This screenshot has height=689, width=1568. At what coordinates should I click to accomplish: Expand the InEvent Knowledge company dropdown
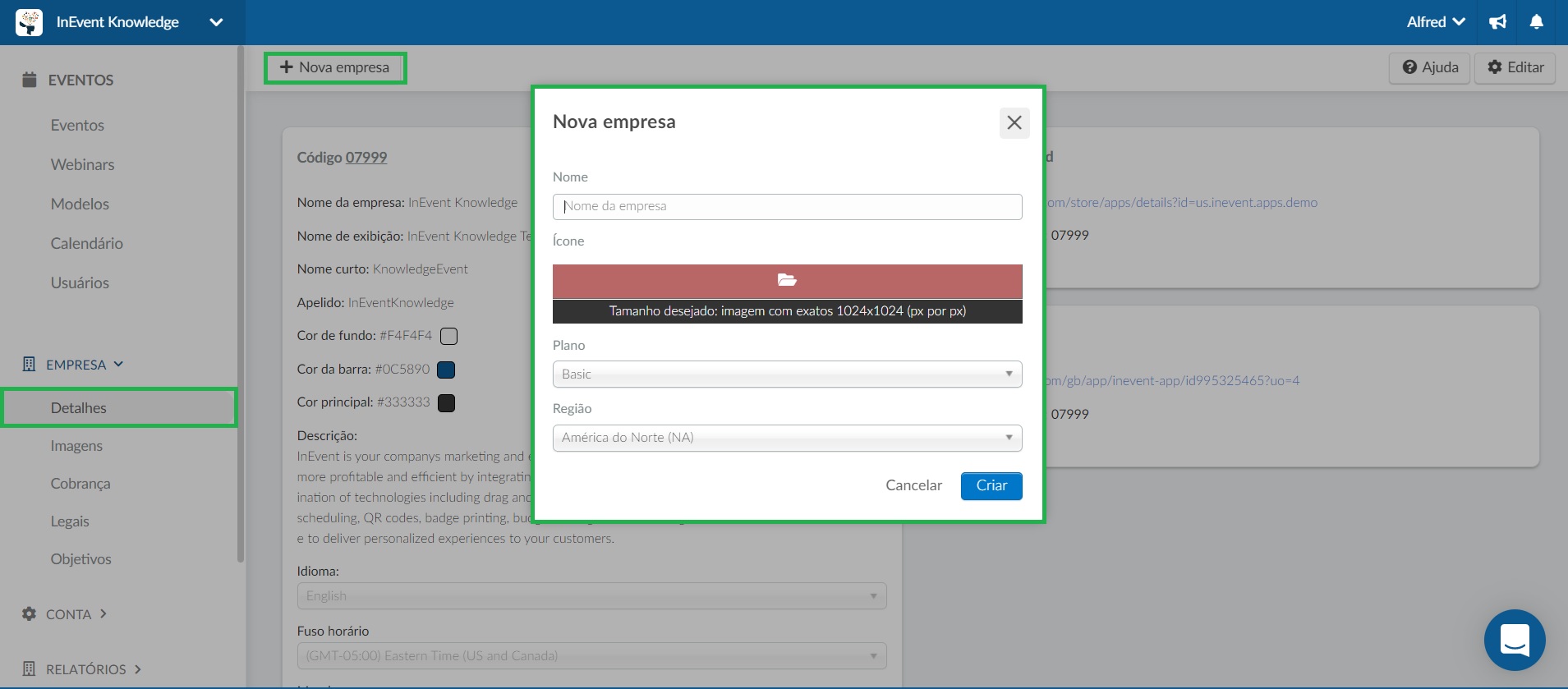click(x=216, y=22)
